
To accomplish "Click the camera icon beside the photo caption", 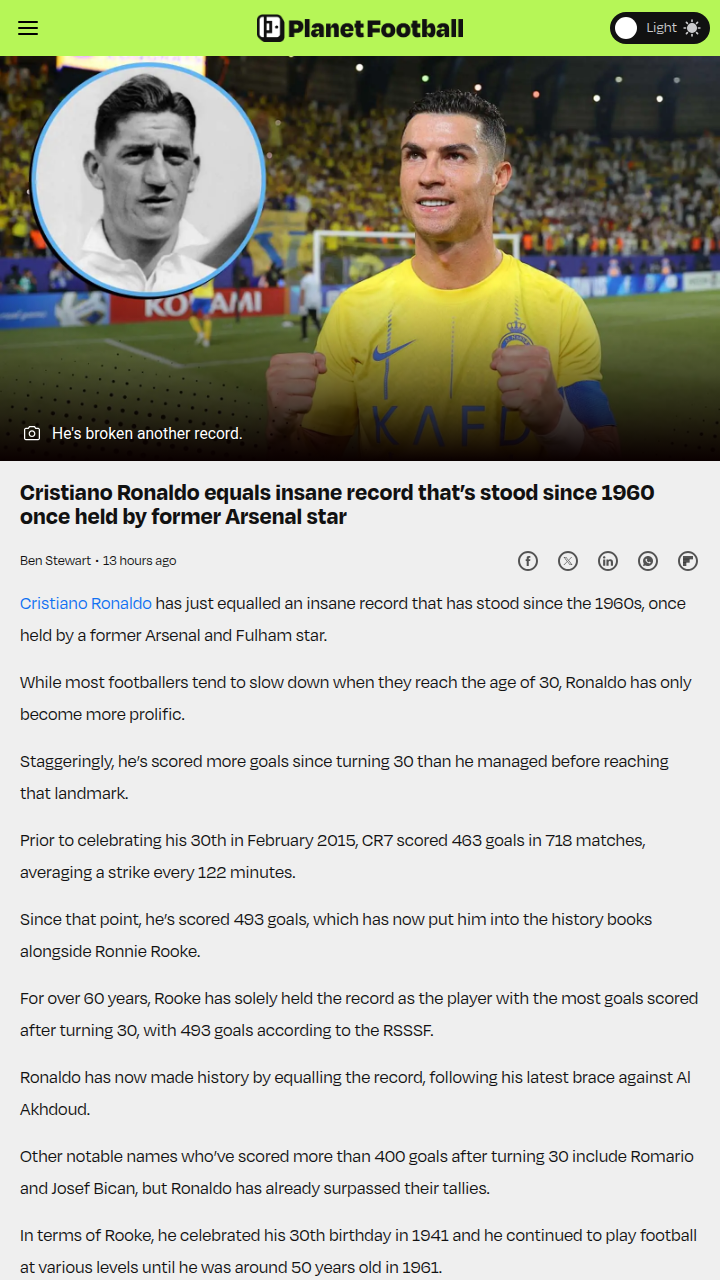I will click(x=32, y=433).
